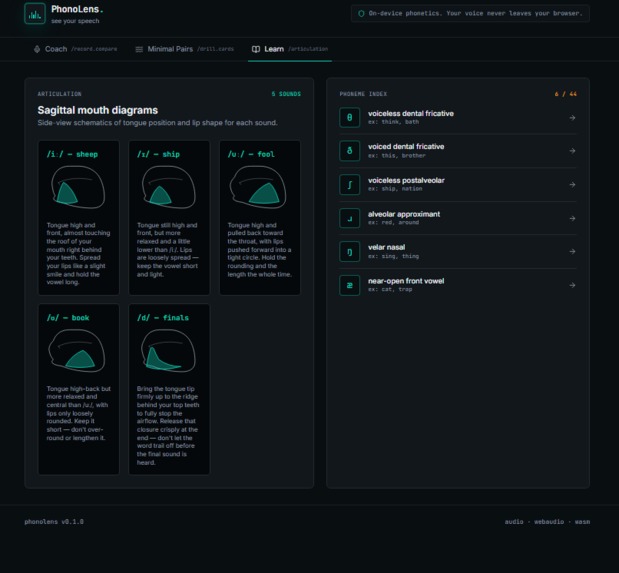Viewport: 619px width, 573px height.
Task: Click the /ɪ/ ship mouth diagram
Action: [x=169, y=187]
